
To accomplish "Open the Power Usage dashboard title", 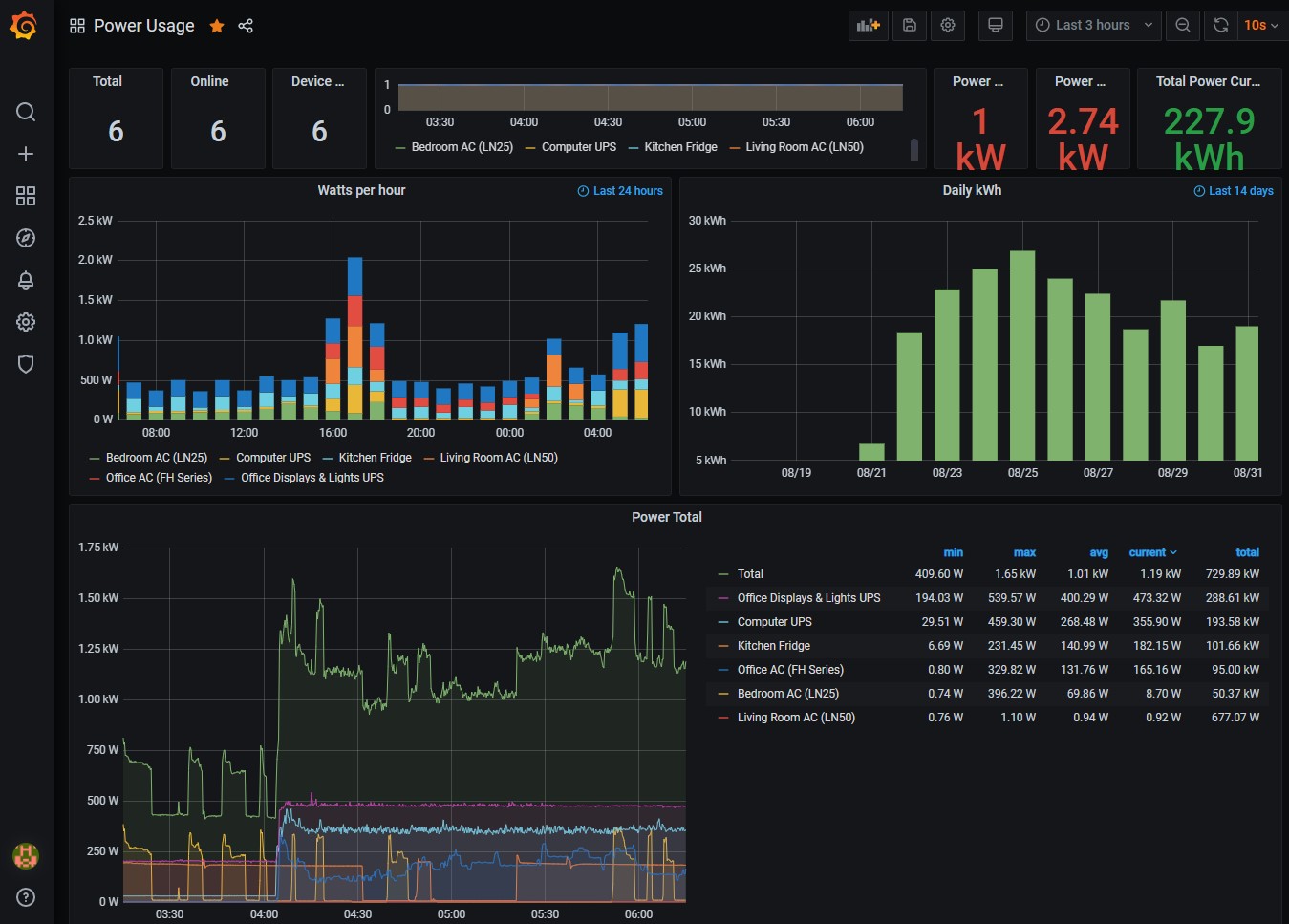I will click(x=143, y=26).
